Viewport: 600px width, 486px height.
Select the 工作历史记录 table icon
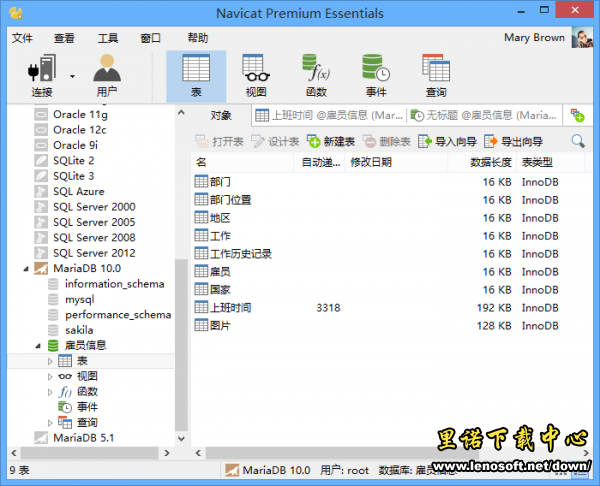click(x=201, y=253)
